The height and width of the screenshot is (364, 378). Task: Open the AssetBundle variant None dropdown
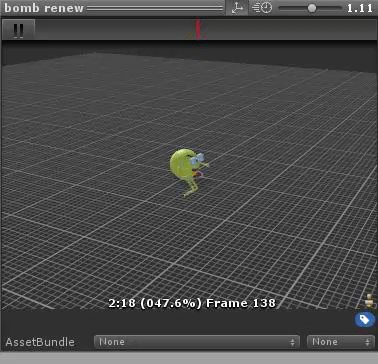[340, 342]
